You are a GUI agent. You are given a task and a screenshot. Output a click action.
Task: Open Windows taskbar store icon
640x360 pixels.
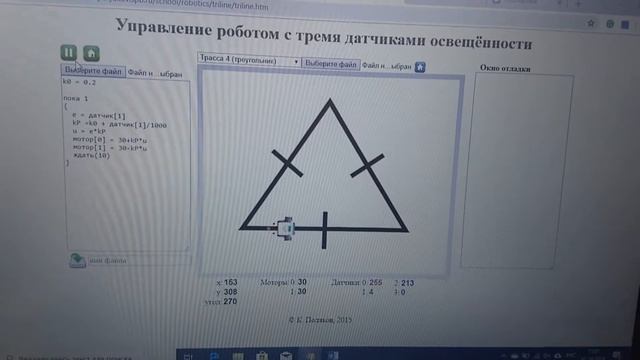[x=262, y=356]
